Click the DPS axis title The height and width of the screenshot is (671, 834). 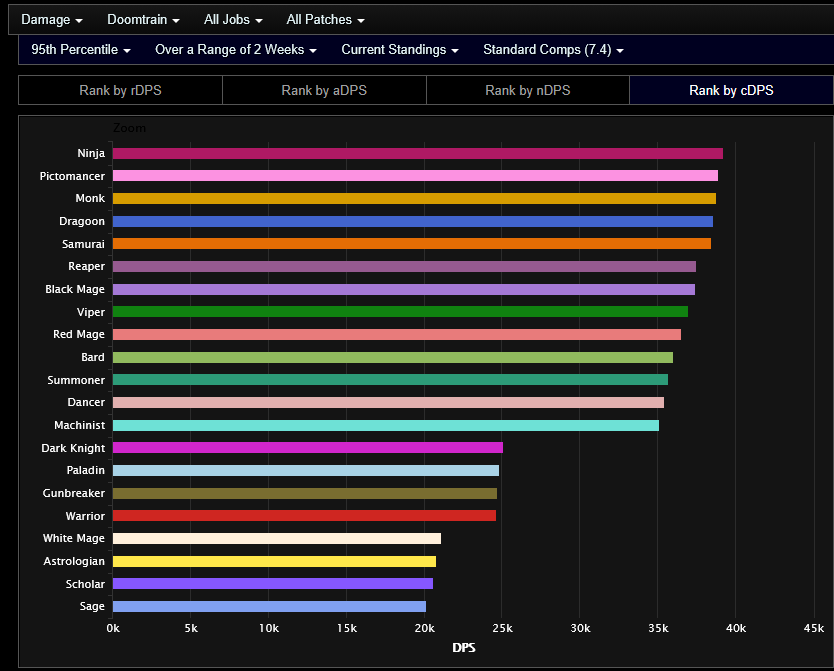(x=464, y=648)
